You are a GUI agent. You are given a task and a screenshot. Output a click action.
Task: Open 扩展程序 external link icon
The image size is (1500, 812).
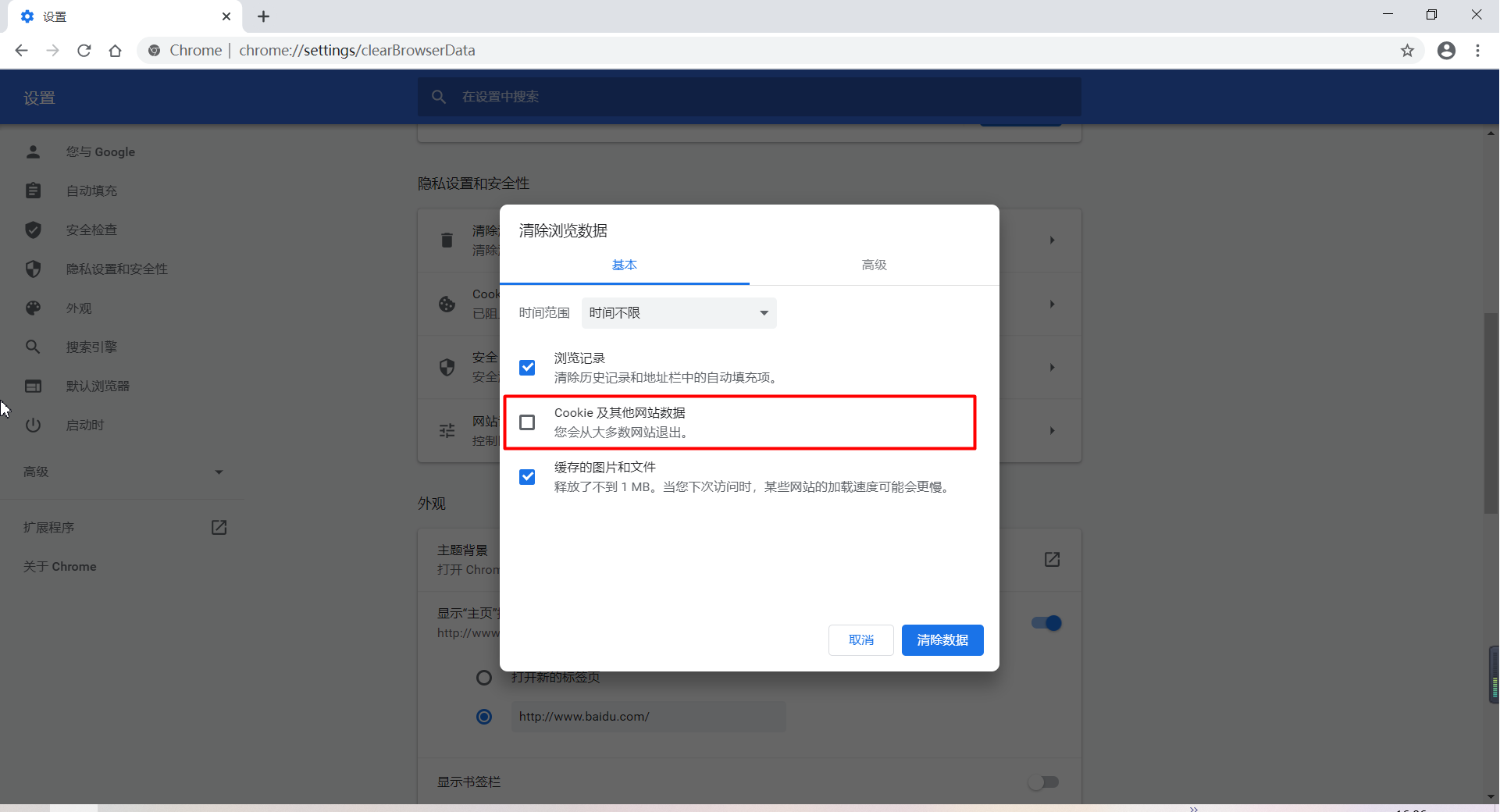219,528
